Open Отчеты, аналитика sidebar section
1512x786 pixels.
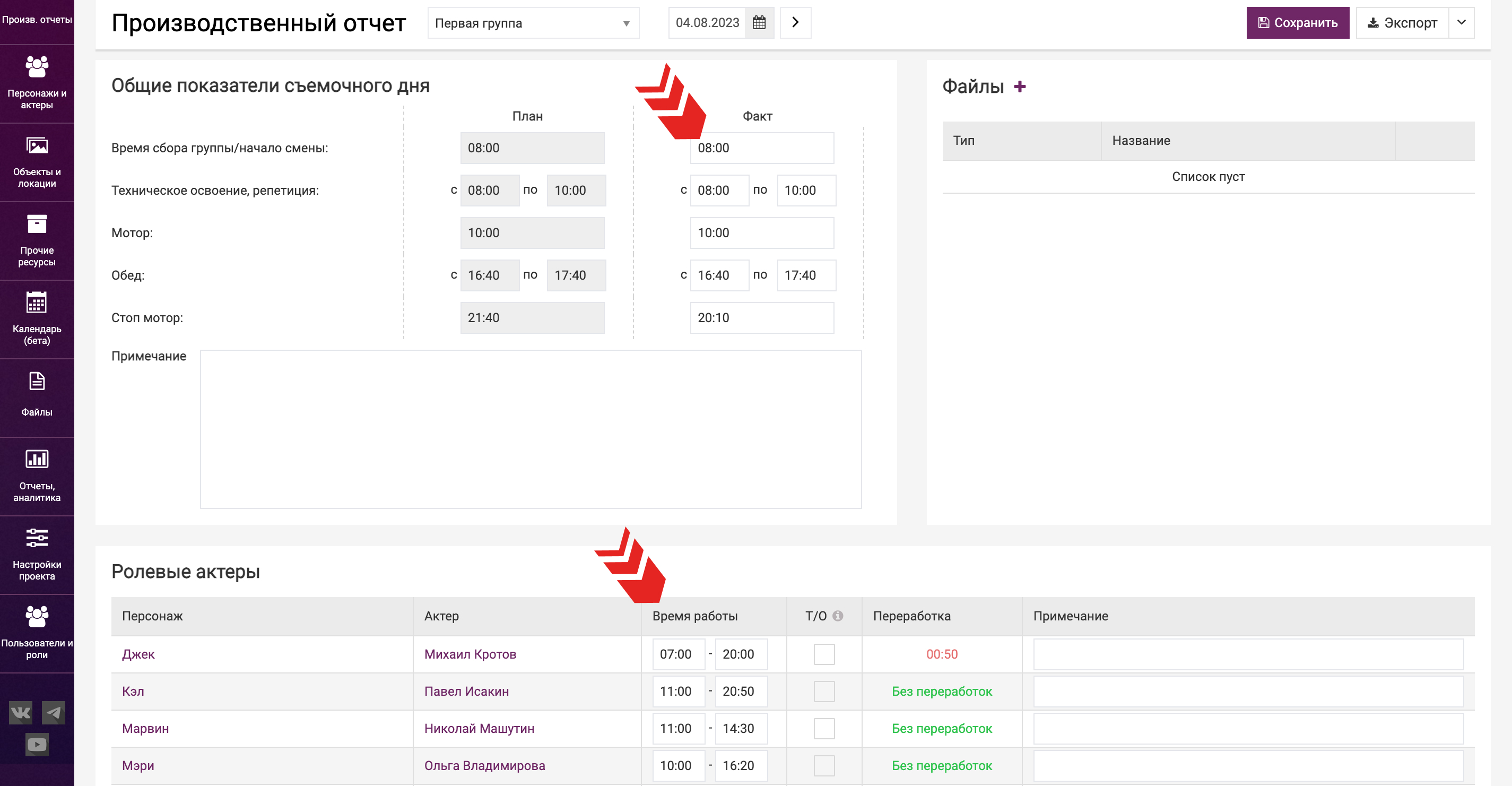point(37,477)
